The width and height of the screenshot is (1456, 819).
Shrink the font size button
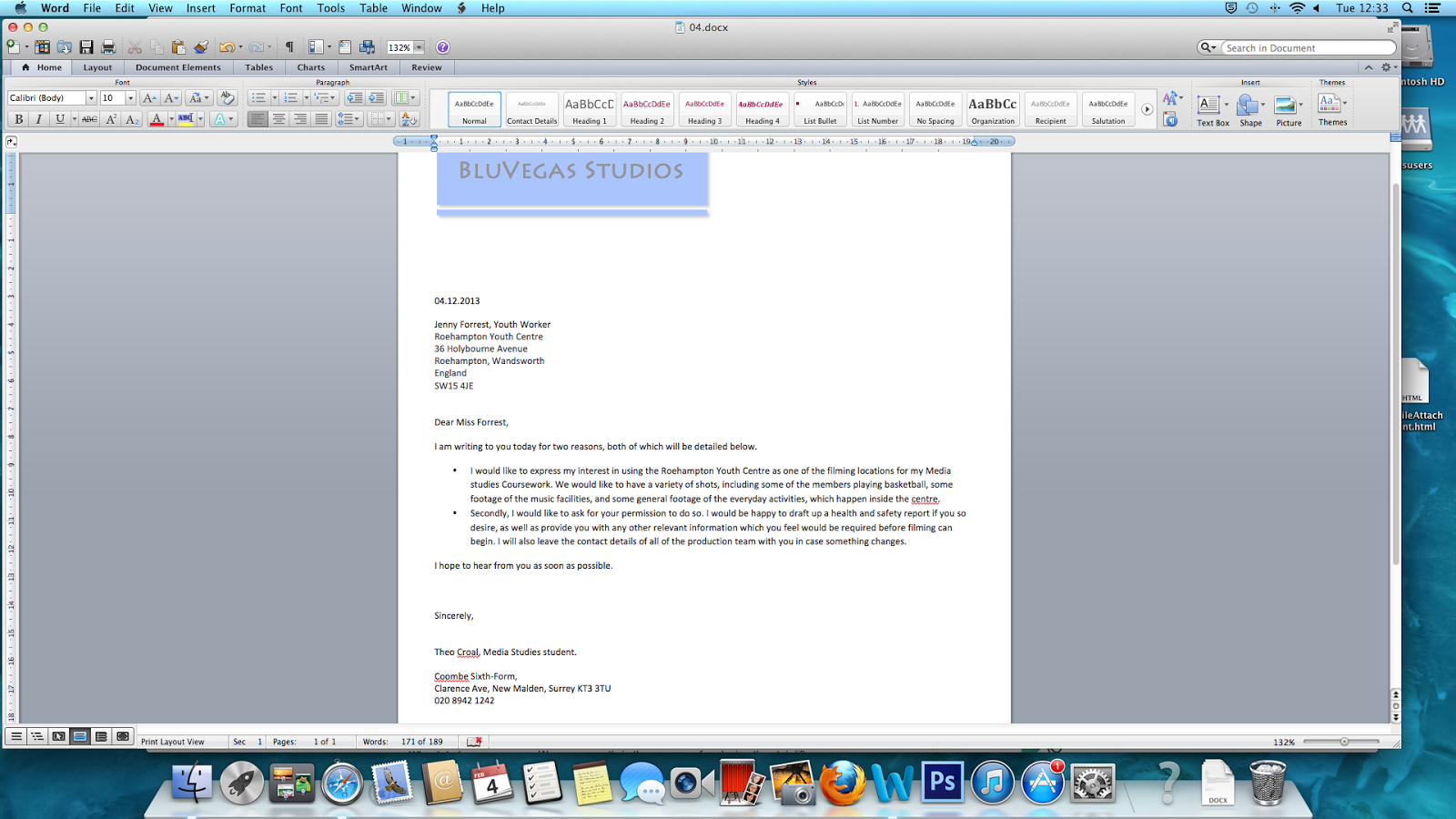(x=171, y=98)
